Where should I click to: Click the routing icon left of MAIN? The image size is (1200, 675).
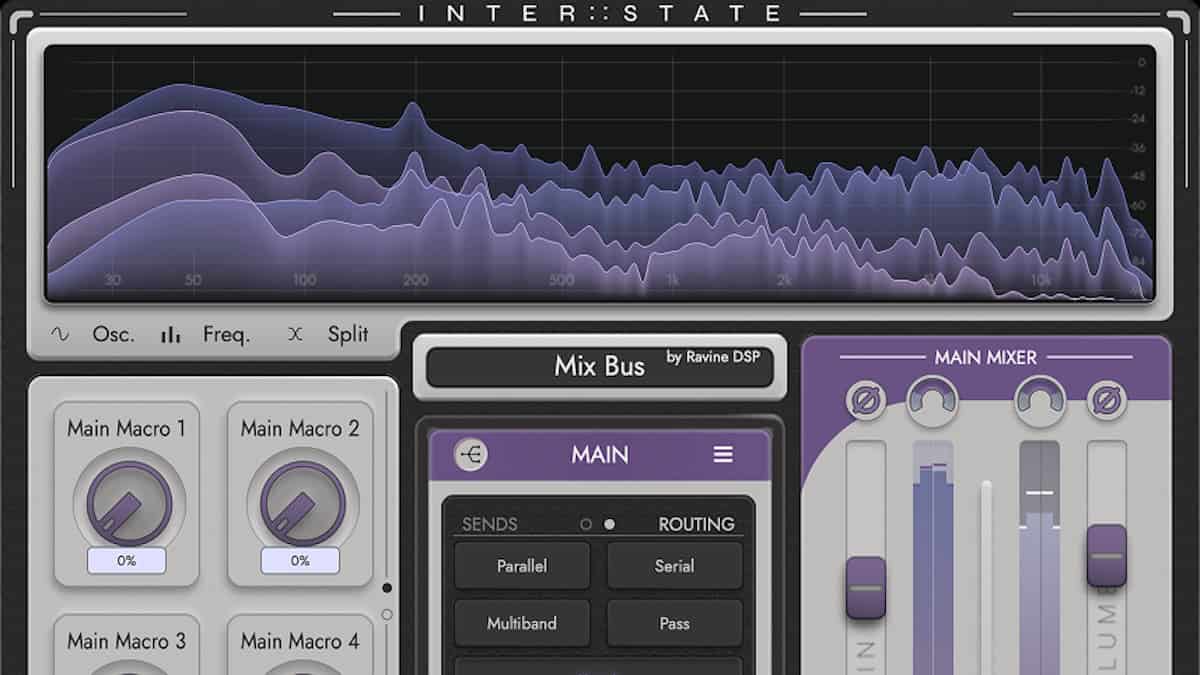[x=471, y=455]
